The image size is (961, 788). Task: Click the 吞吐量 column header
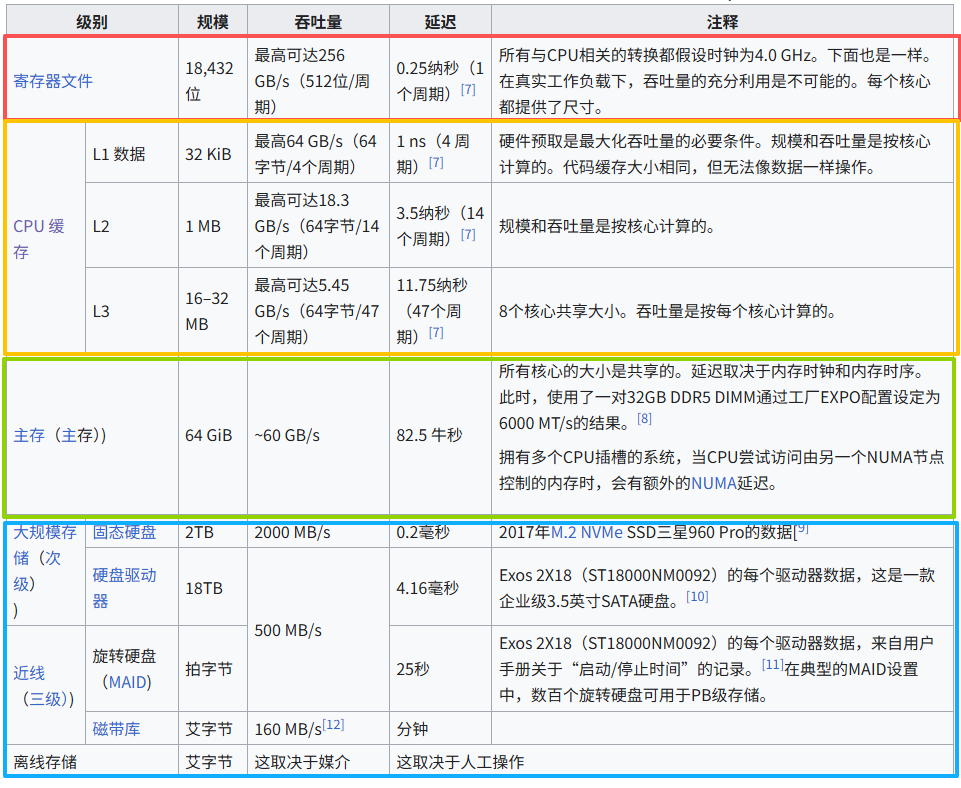coord(318,22)
